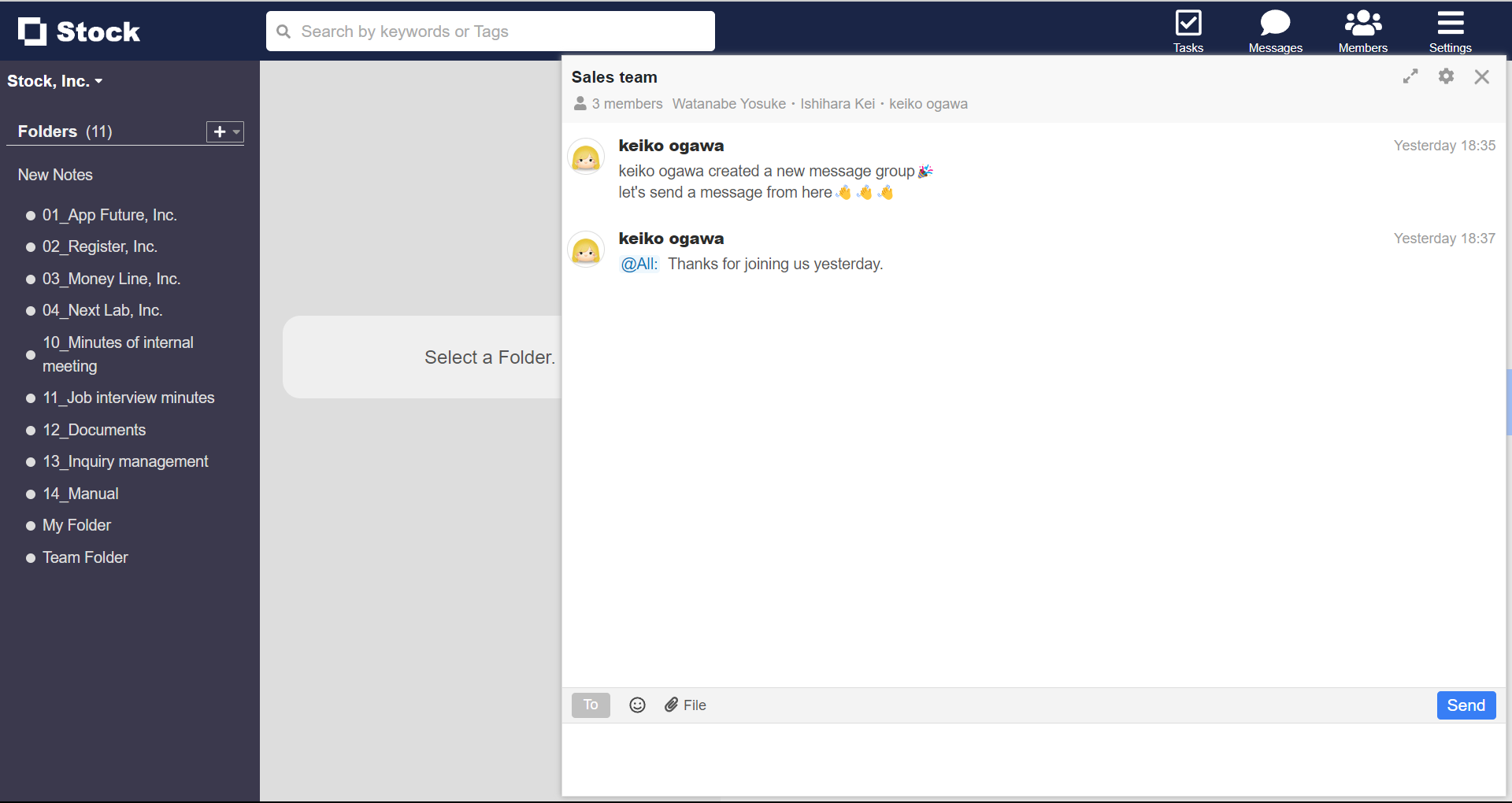Open message group settings gear
The width and height of the screenshot is (1512, 803).
(1447, 76)
